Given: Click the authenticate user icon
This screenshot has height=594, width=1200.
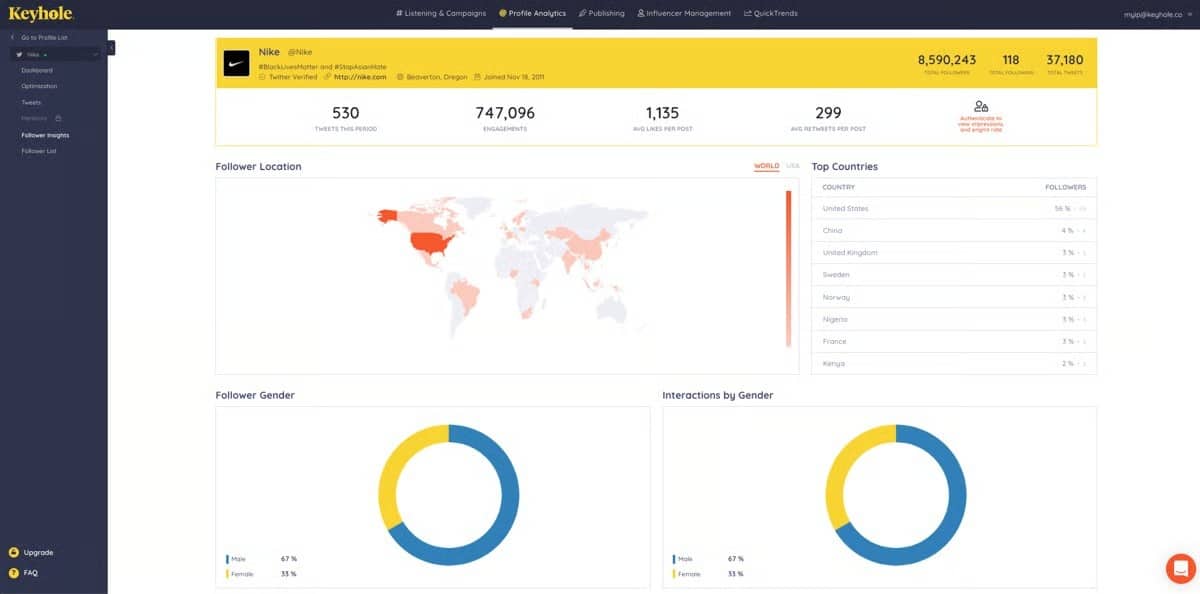Looking at the screenshot, I should pyautogui.click(x=981, y=106).
